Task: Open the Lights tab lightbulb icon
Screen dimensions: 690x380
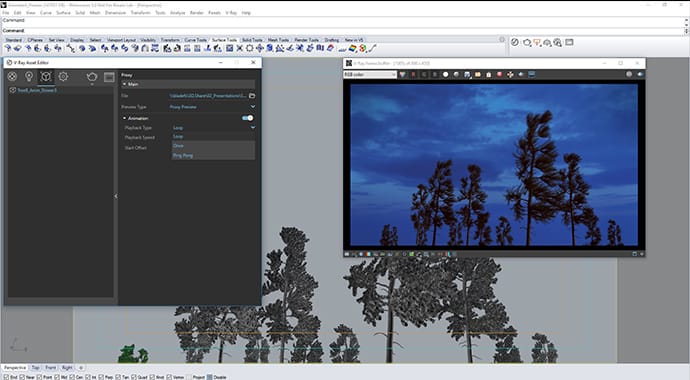Action: coord(29,77)
